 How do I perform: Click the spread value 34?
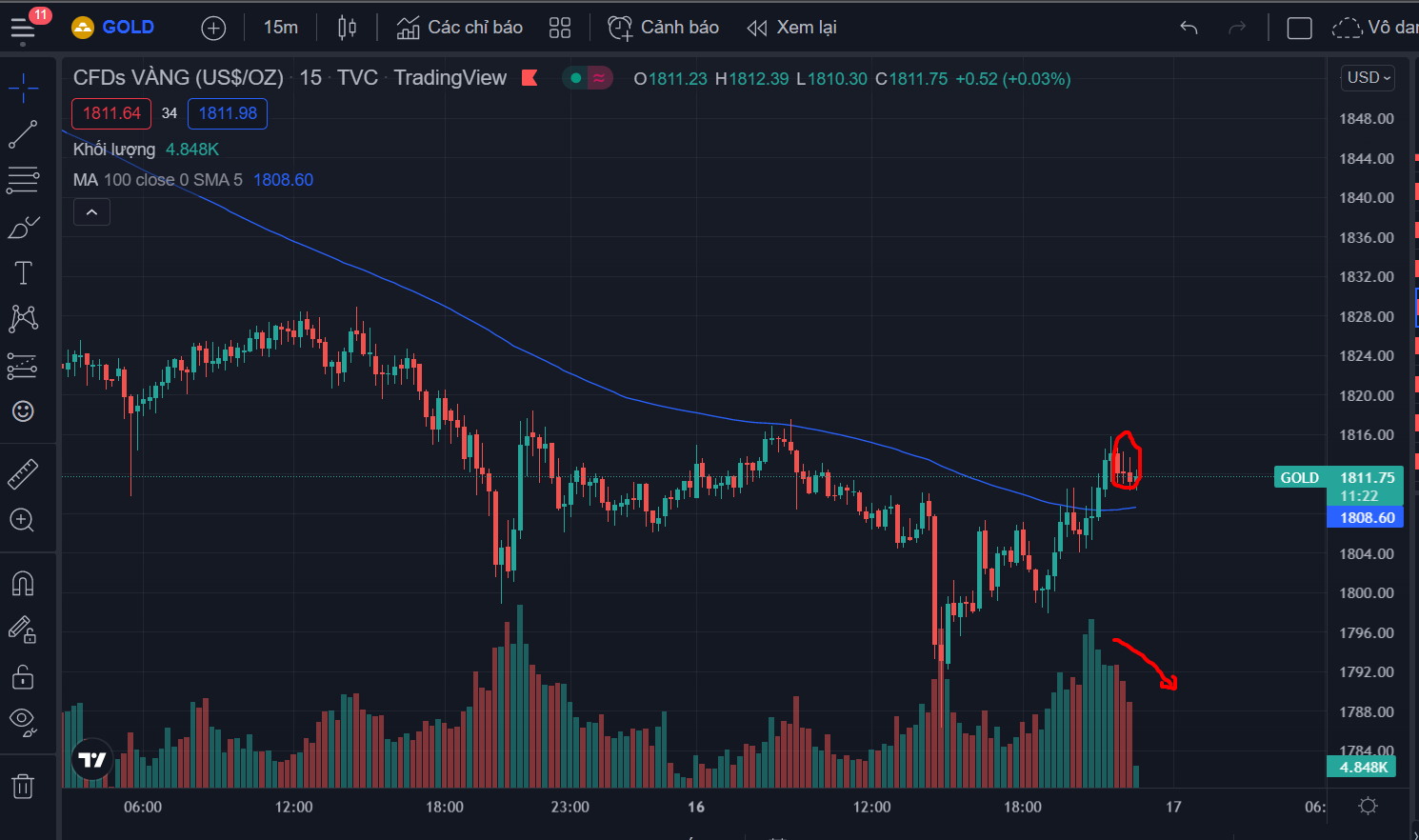pyautogui.click(x=170, y=113)
